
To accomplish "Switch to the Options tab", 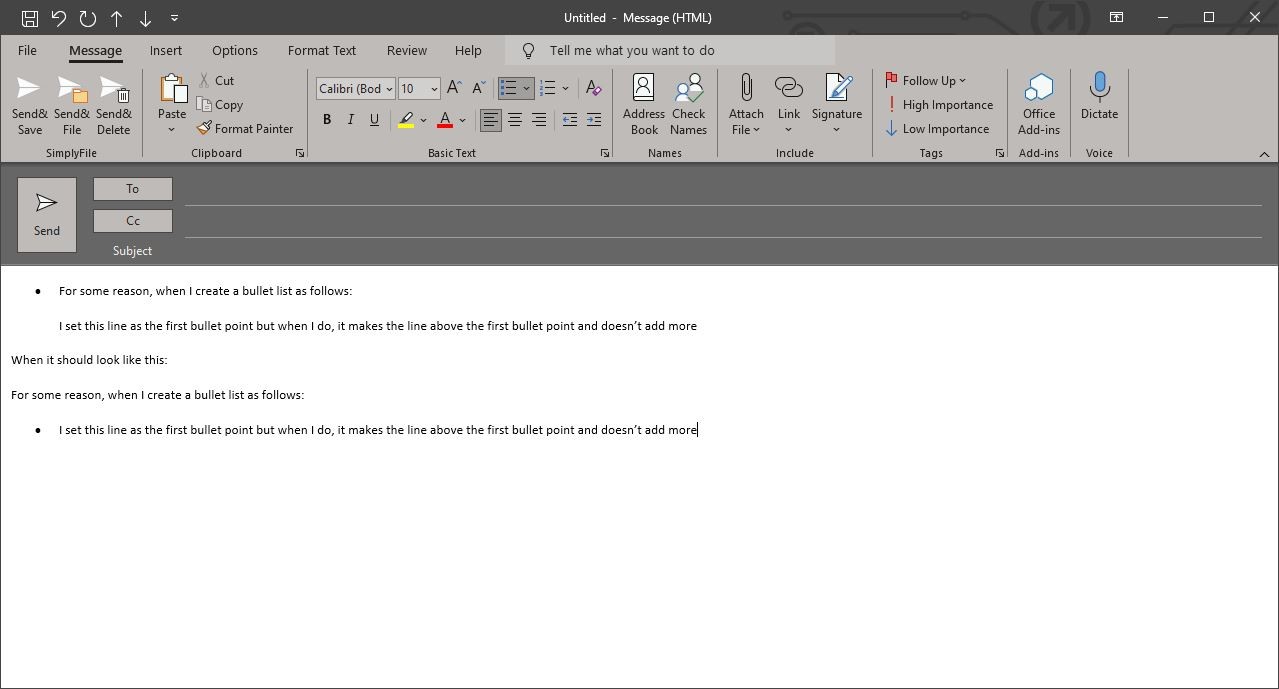I will (x=235, y=50).
